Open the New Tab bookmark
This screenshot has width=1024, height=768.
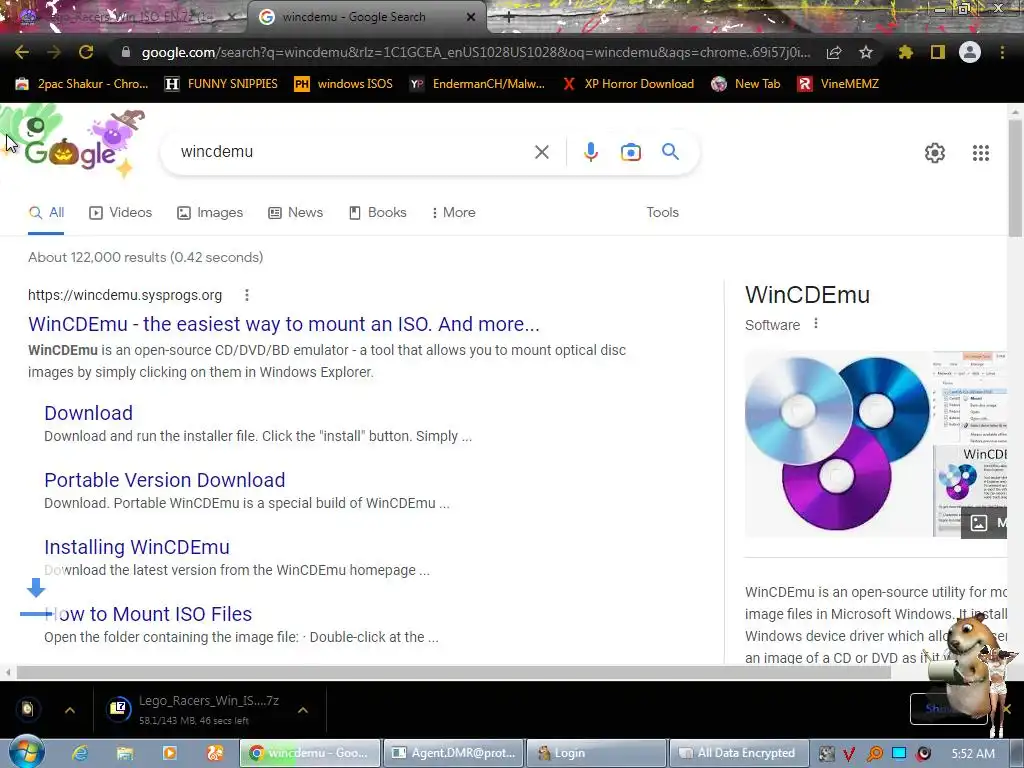click(746, 84)
